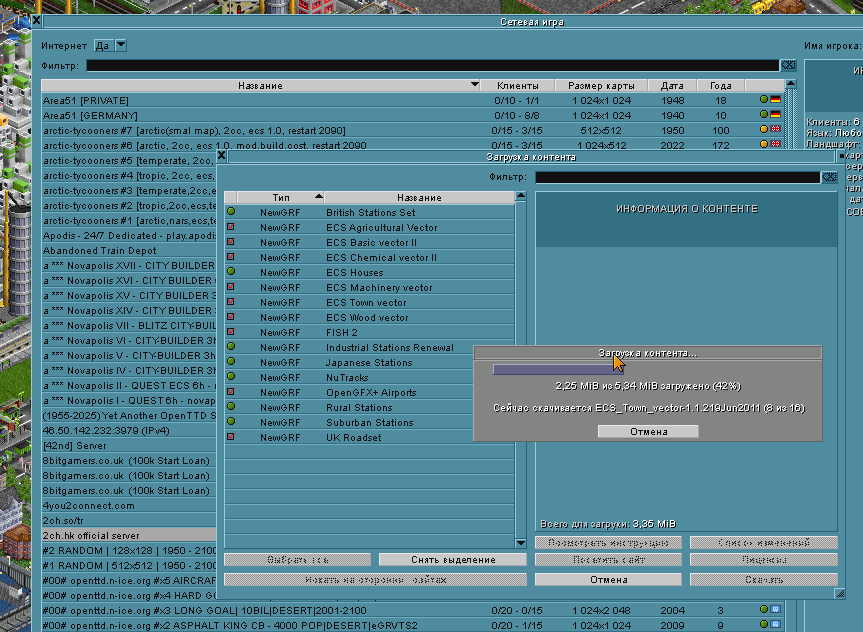Cancel download in progress popup
Viewport: 863px width, 632px height.
(x=647, y=431)
